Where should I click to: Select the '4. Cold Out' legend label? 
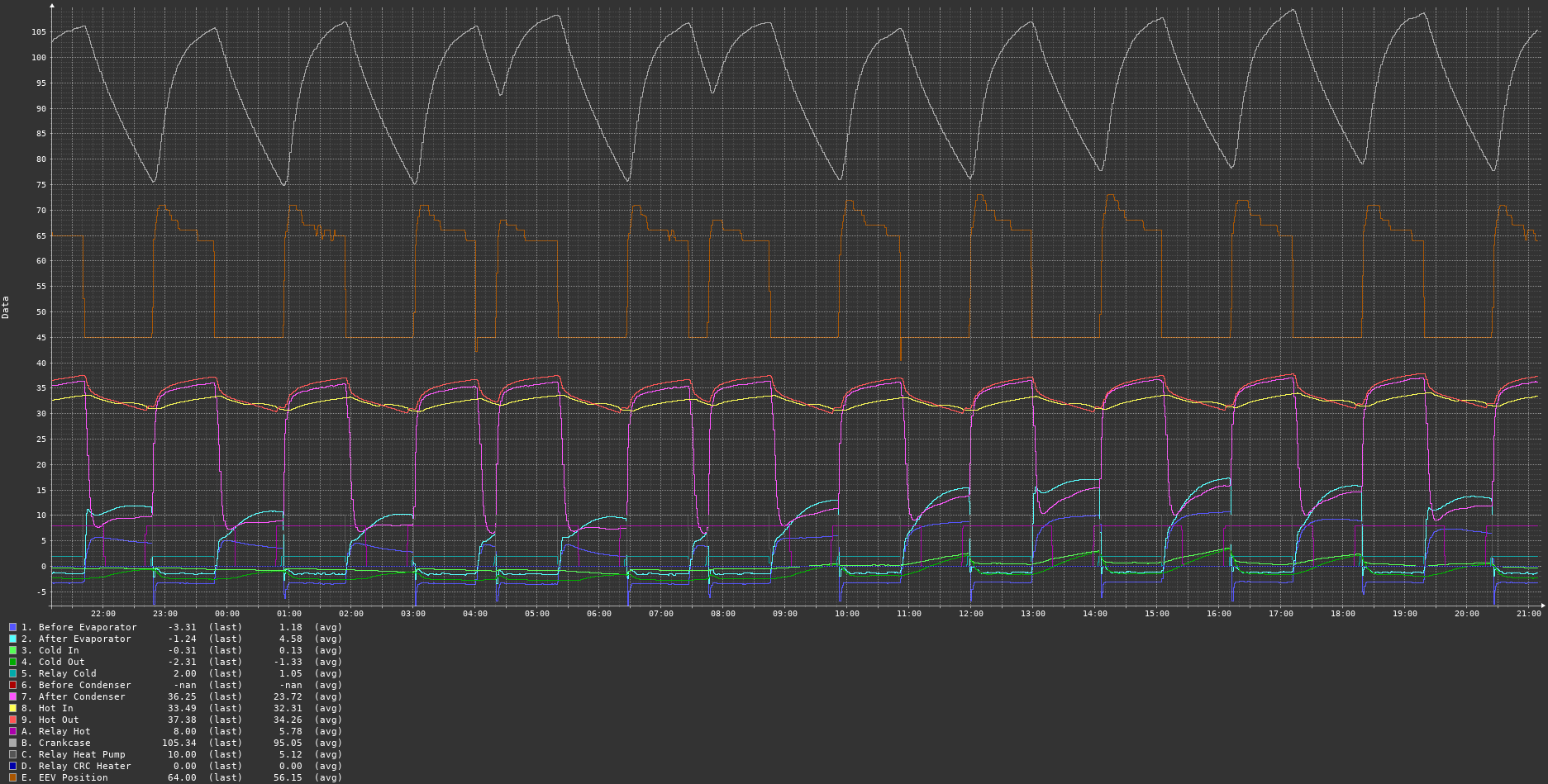point(53,662)
